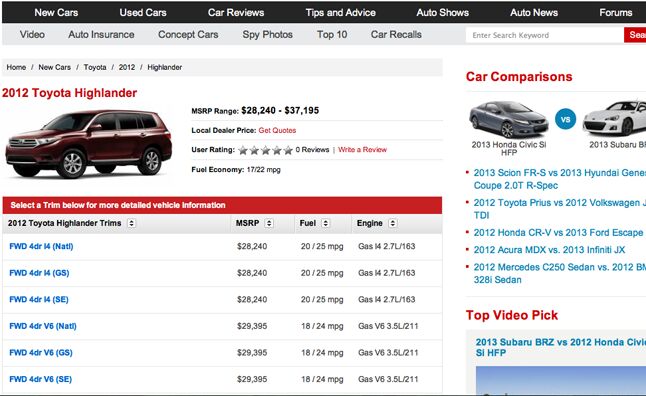The height and width of the screenshot is (396, 646).
Task: Select the FWD 4dr I4 (GS) trim
Action: tap(39, 273)
